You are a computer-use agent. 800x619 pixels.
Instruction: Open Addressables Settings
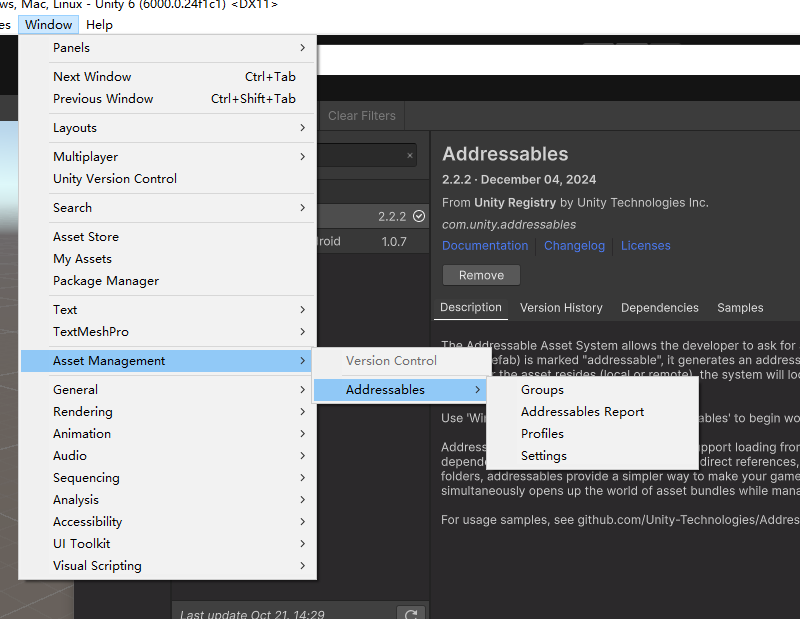coord(592,456)
